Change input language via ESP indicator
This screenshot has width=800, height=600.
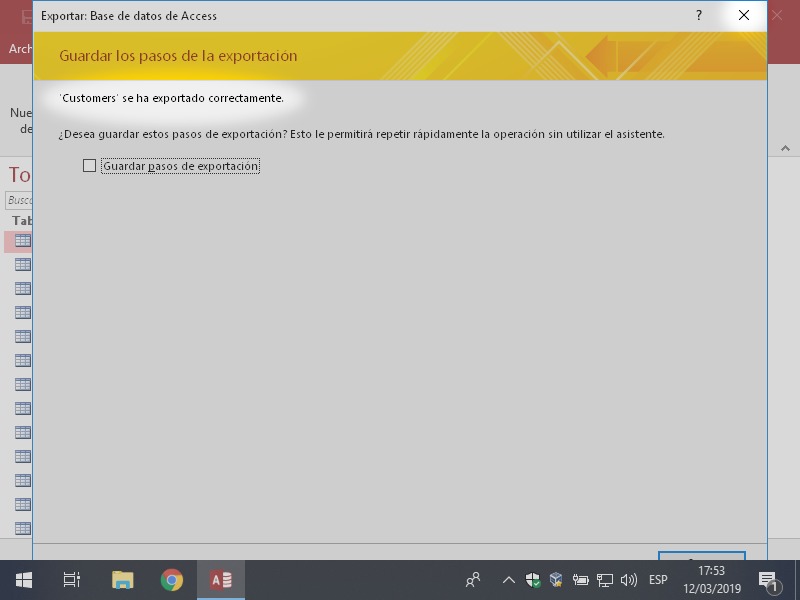click(x=658, y=580)
